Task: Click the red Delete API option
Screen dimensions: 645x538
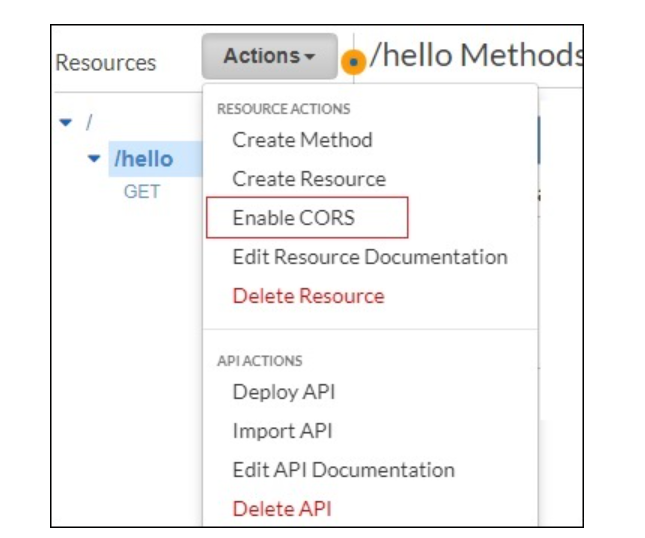Action: coord(281,508)
